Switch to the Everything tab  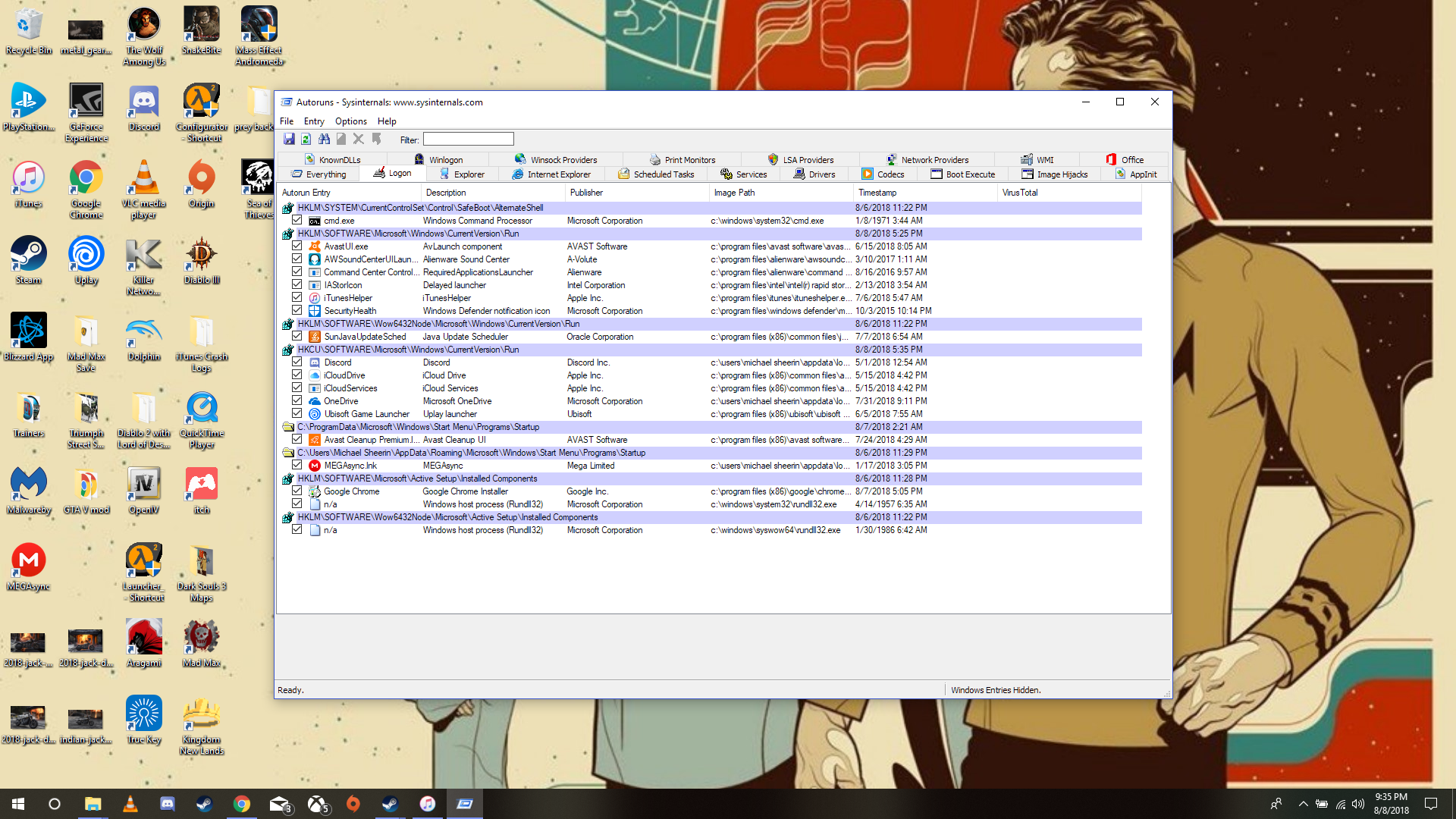point(318,174)
